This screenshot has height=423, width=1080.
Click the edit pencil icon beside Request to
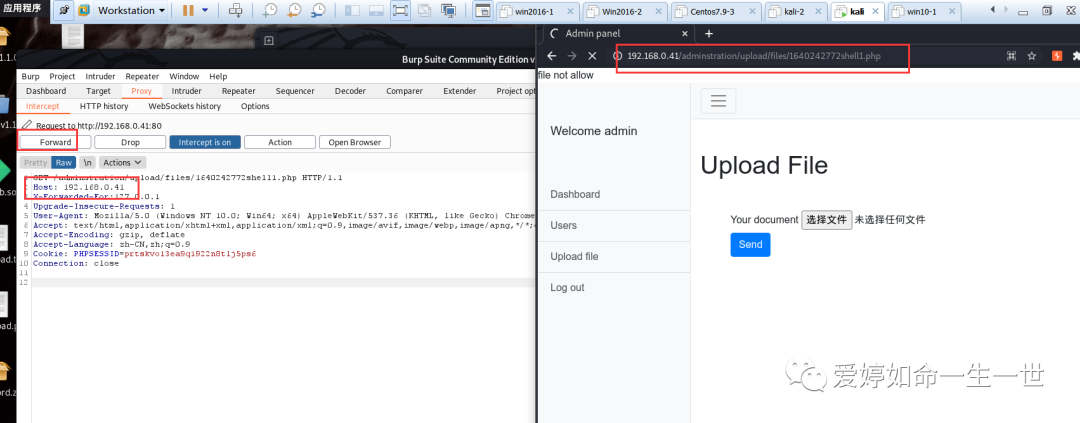(x=26, y=125)
